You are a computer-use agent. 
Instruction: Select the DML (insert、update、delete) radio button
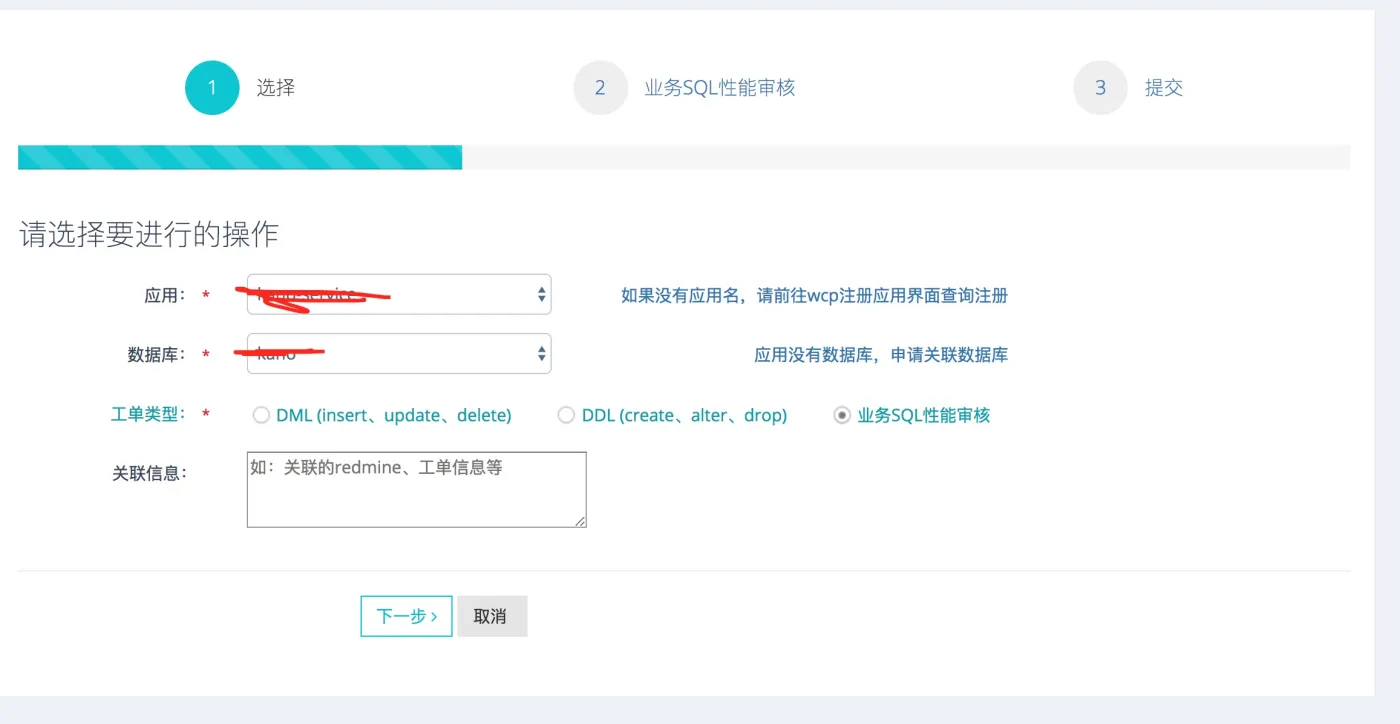[x=261, y=415]
